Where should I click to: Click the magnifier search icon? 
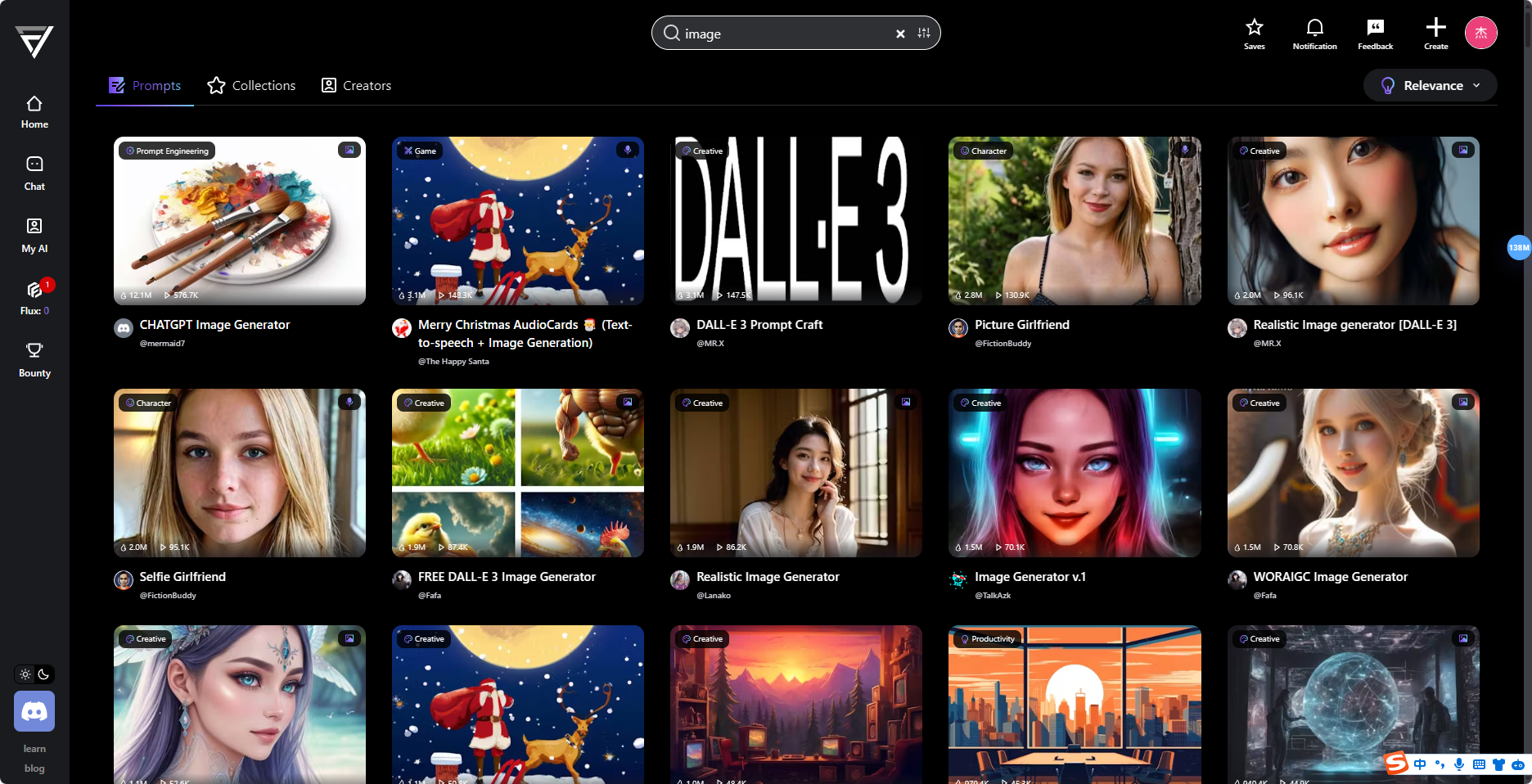[x=671, y=33]
